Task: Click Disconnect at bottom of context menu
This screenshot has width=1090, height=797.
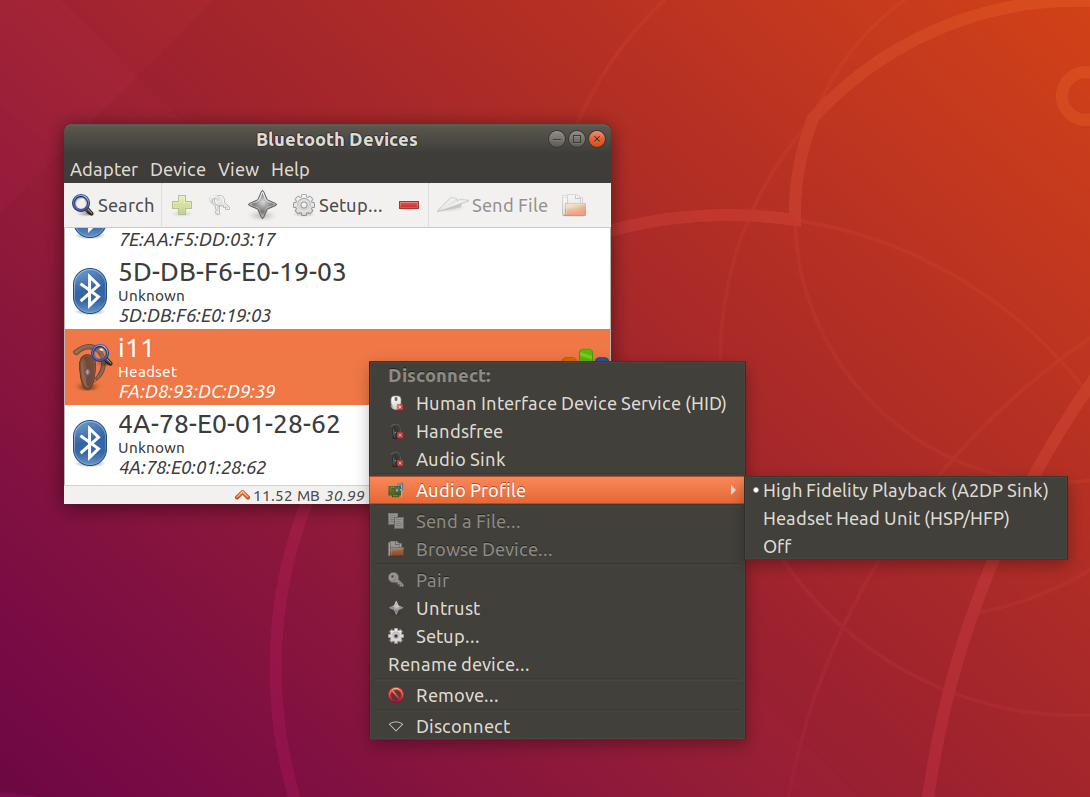Action: point(558,726)
